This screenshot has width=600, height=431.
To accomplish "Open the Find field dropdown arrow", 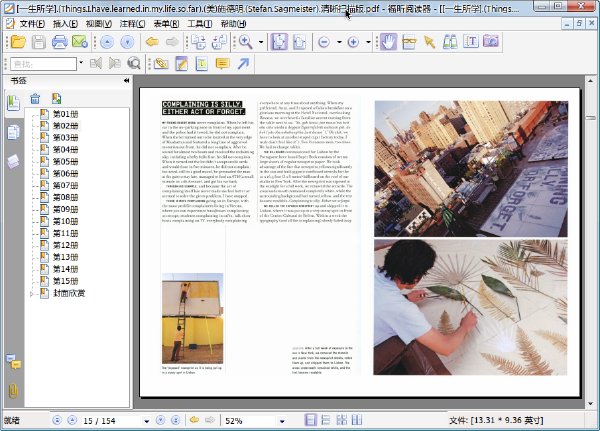I will [81, 63].
